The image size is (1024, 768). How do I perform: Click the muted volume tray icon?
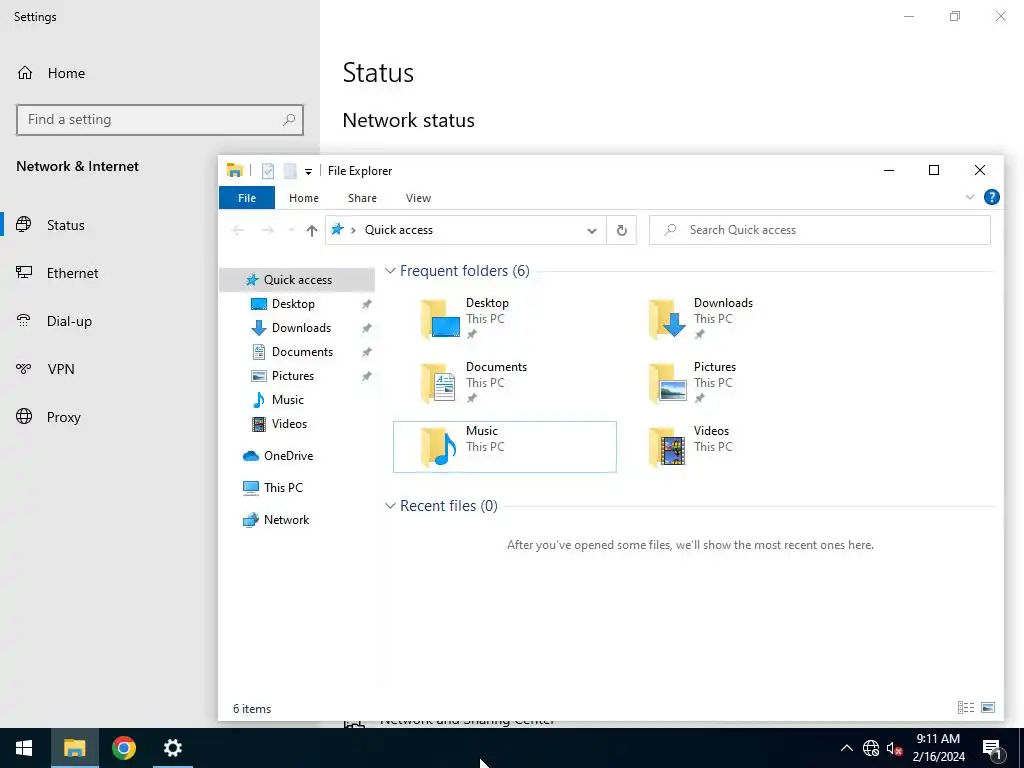[894, 748]
